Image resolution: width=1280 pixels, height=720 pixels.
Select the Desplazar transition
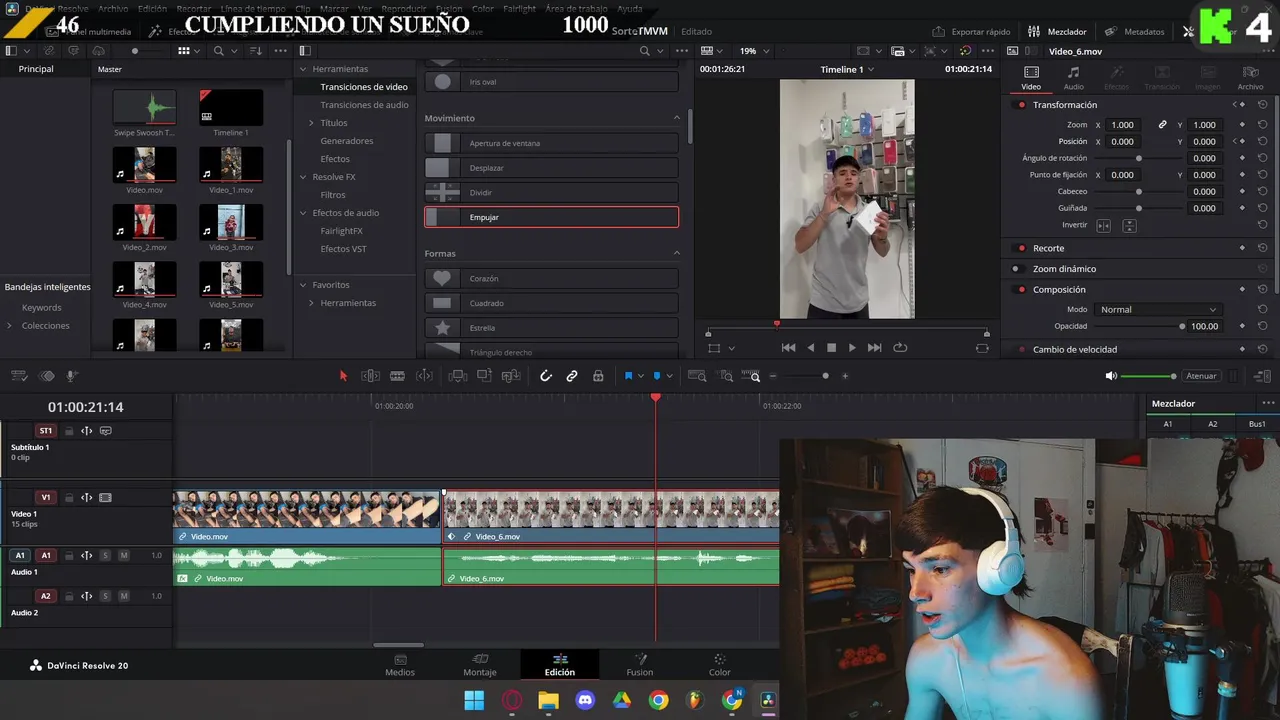551,168
